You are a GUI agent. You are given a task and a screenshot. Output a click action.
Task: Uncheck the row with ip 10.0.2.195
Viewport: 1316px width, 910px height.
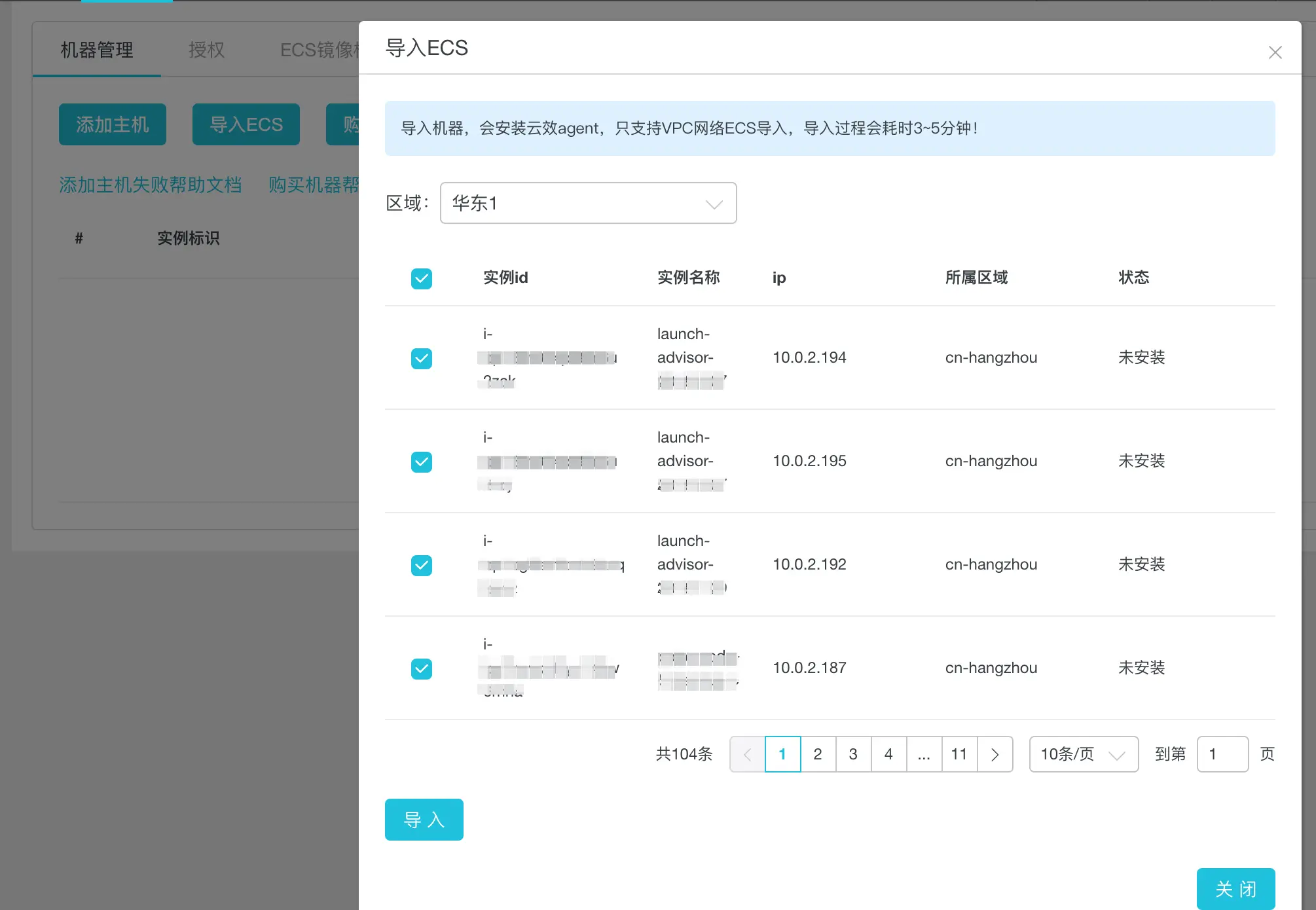pos(422,462)
